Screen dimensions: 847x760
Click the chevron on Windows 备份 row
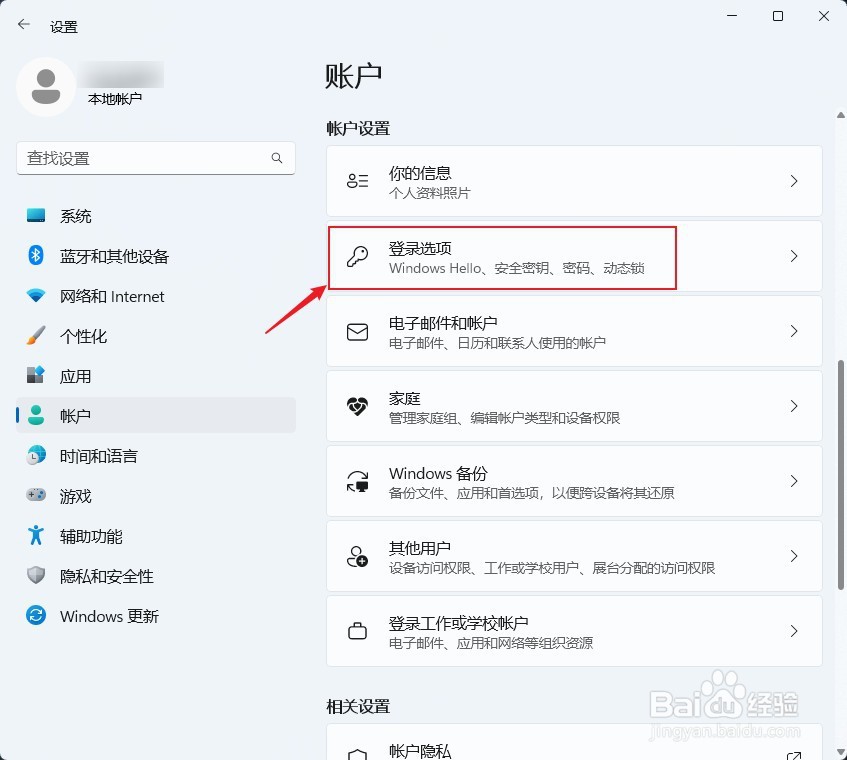coord(794,481)
